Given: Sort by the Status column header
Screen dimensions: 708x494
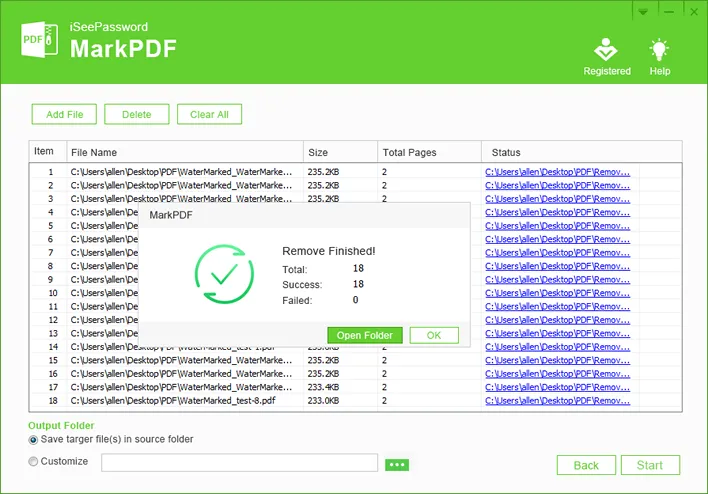Looking at the screenshot, I should [582, 152].
